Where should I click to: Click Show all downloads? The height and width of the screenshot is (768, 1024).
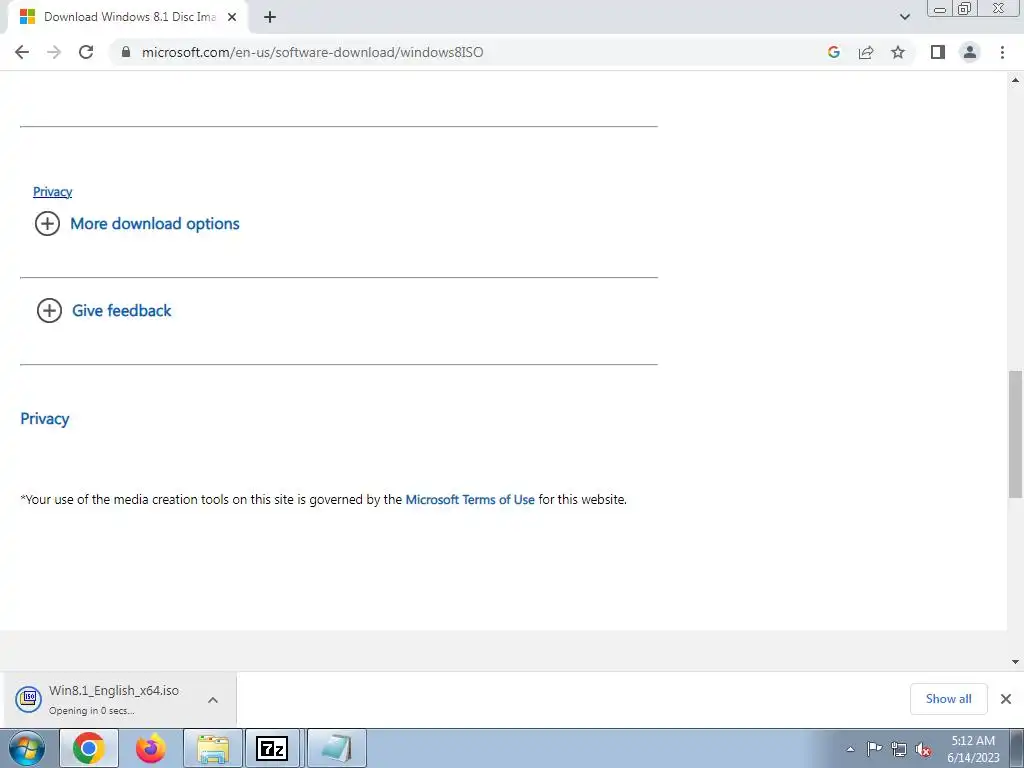[x=948, y=699]
